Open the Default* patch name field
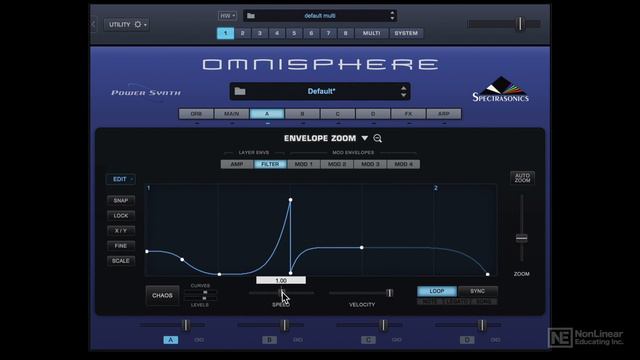Image resolution: width=640 pixels, height=360 pixels. pos(320,91)
